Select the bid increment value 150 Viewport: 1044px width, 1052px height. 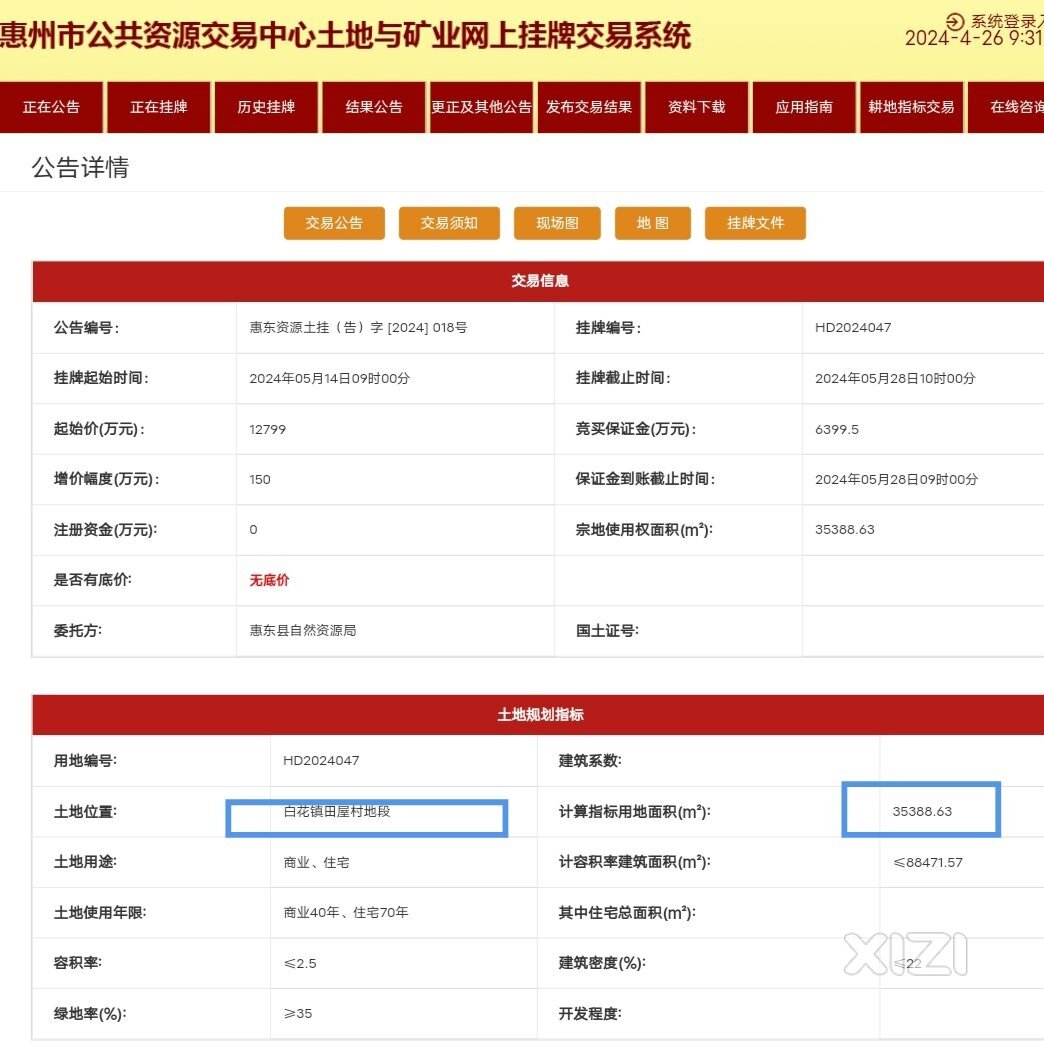(x=260, y=480)
